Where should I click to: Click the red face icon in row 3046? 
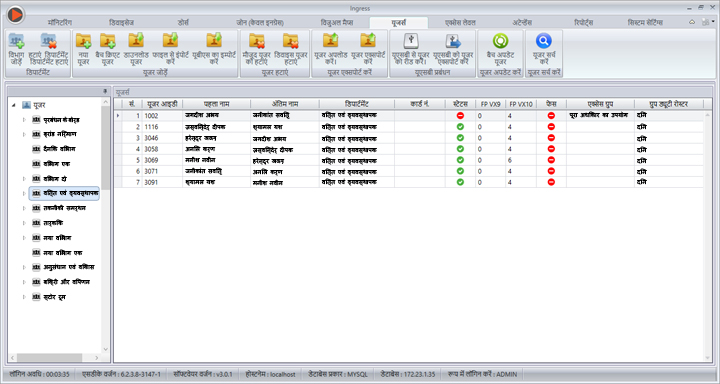point(551,138)
